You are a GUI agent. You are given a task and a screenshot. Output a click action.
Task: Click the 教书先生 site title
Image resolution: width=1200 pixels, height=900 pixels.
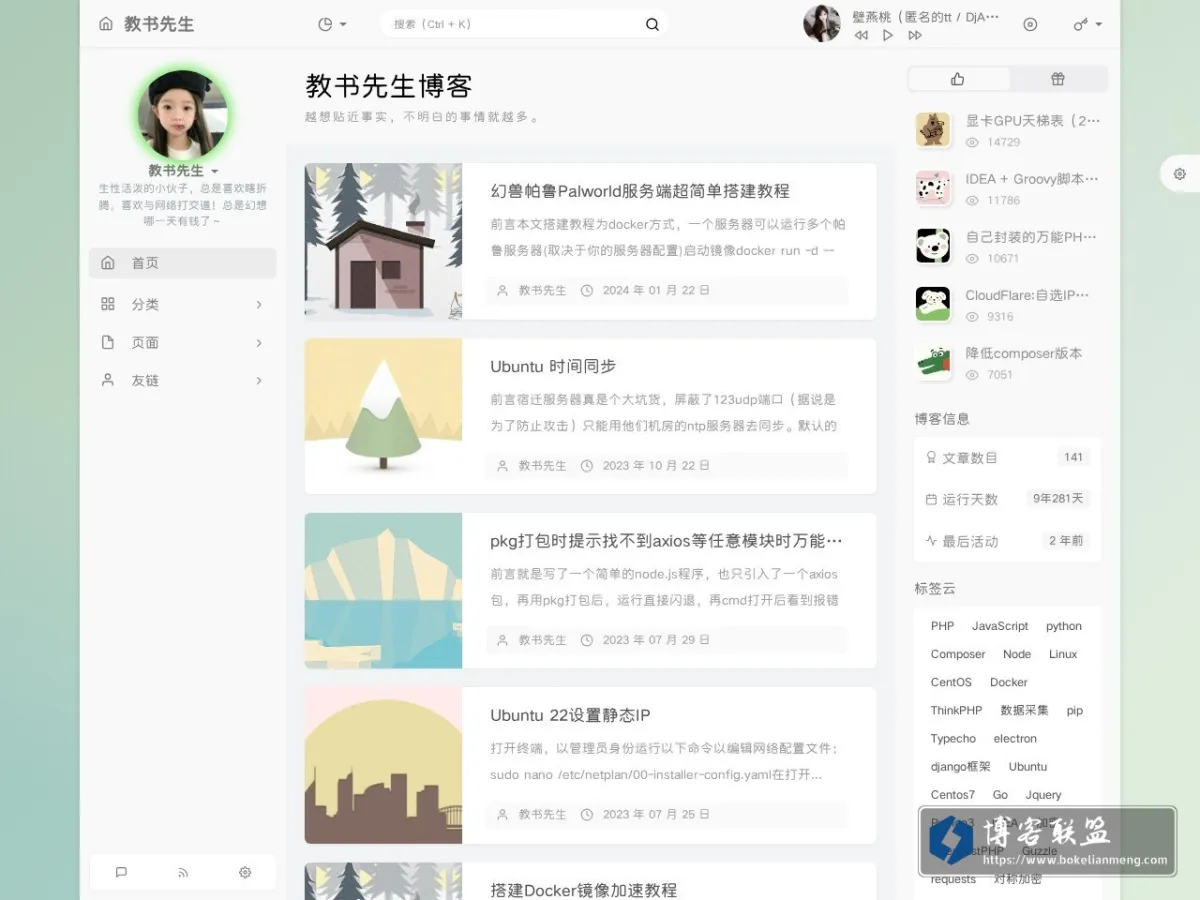point(159,24)
